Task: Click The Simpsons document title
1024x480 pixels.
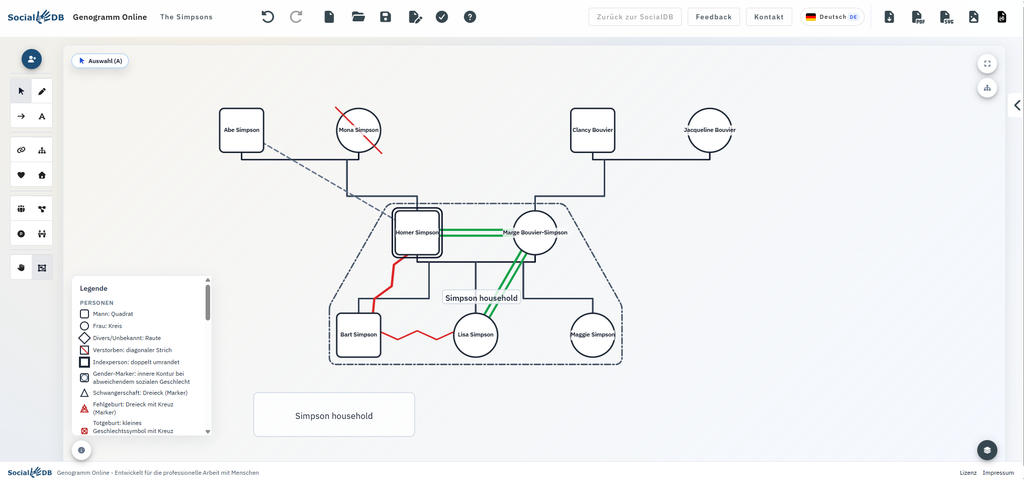Action: 186,17
